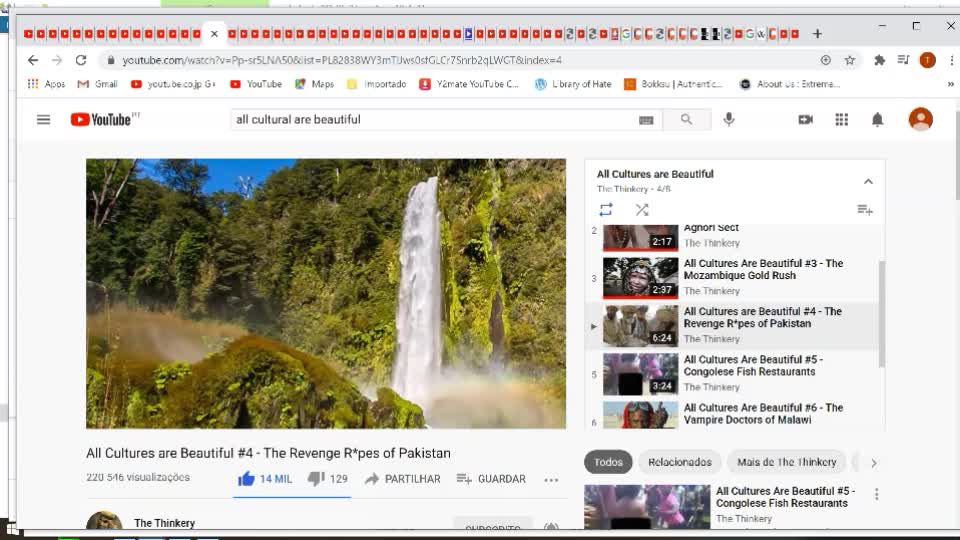
Task: Click thumbnail of Aghori Sect video
Action: coord(640,238)
